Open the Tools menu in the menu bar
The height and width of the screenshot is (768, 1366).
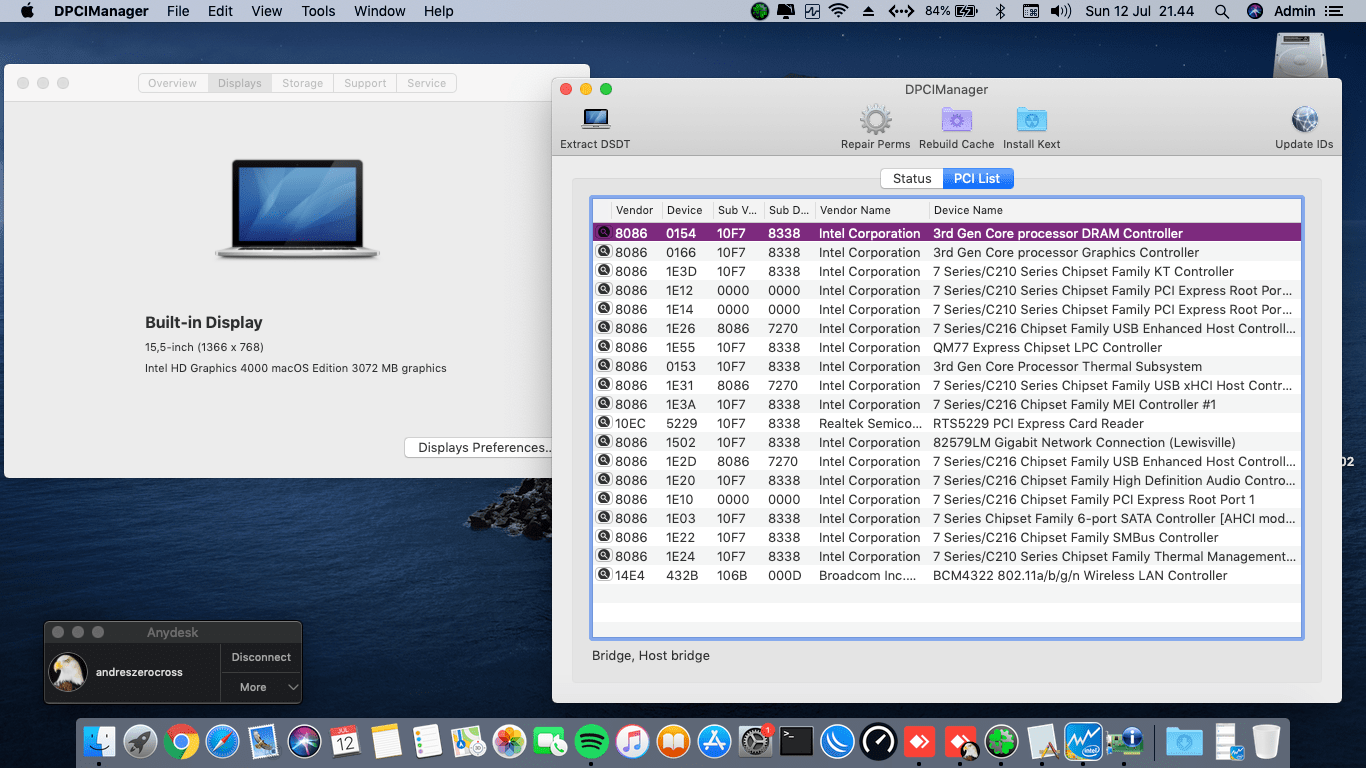click(x=318, y=11)
